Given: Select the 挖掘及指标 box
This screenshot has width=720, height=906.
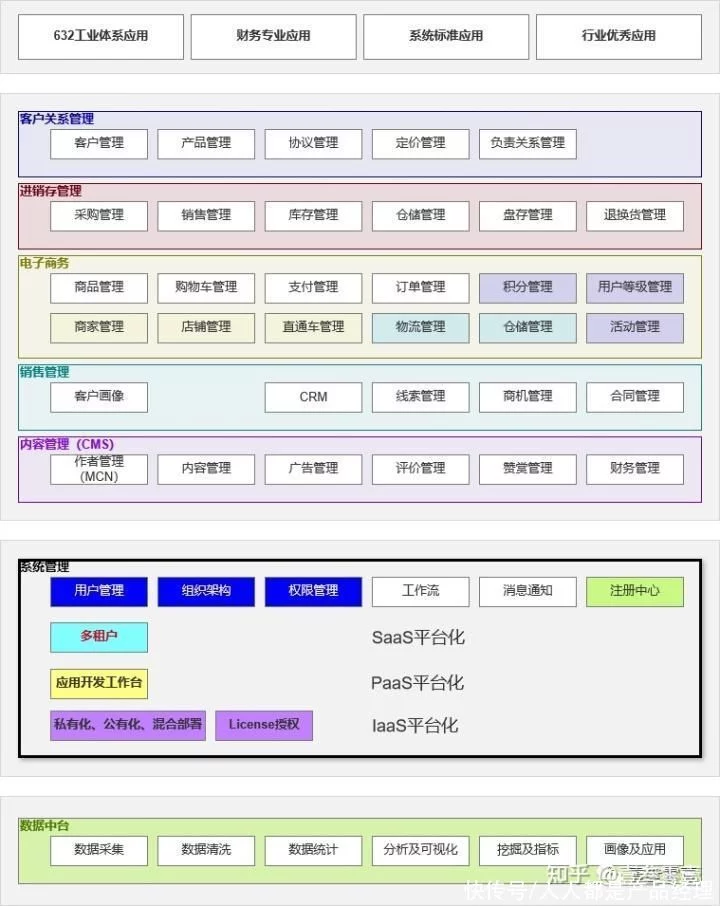Looking at the screenshot, I should (x=528, y=851).
